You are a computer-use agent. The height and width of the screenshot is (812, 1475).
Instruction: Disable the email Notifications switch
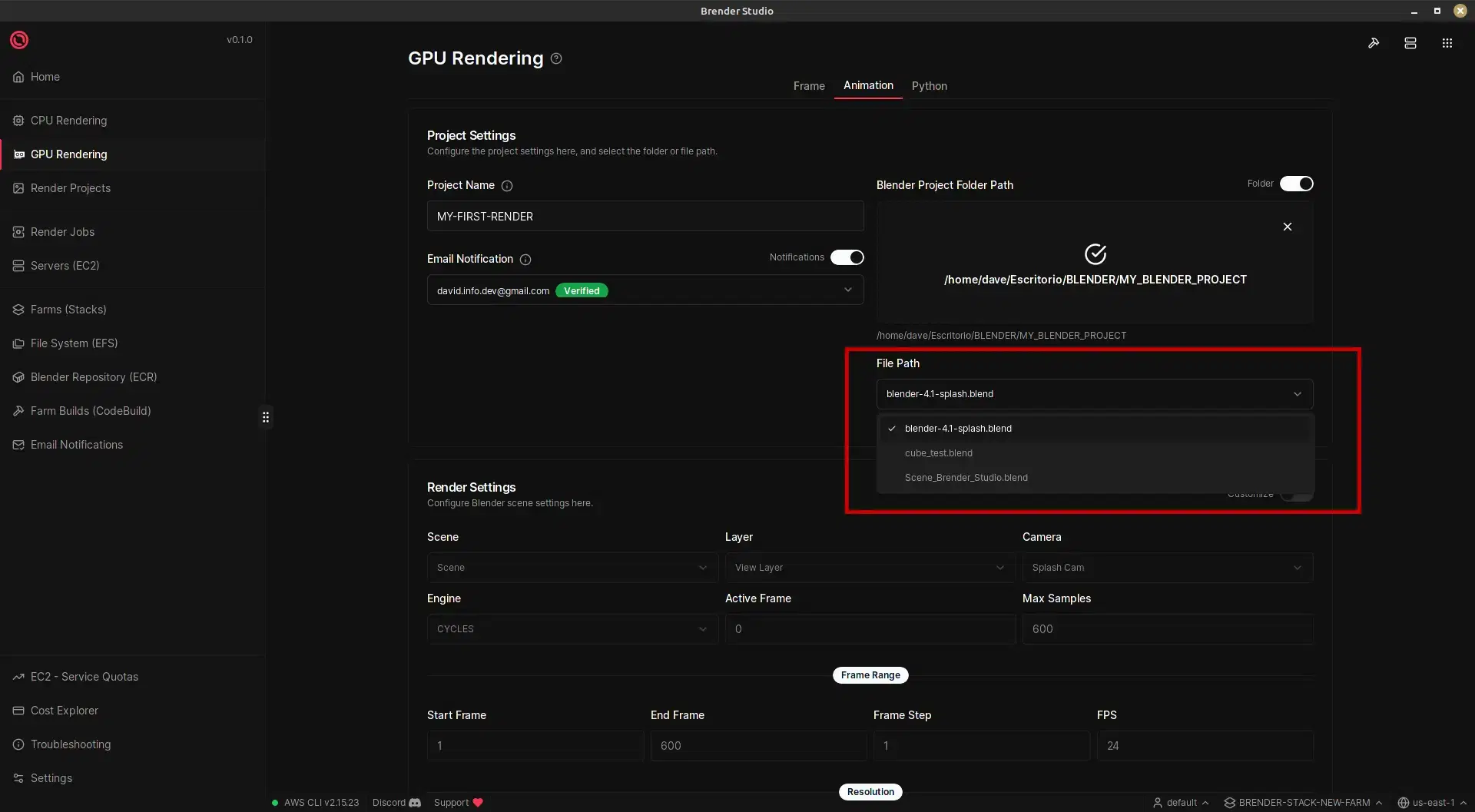coord(847,257)
